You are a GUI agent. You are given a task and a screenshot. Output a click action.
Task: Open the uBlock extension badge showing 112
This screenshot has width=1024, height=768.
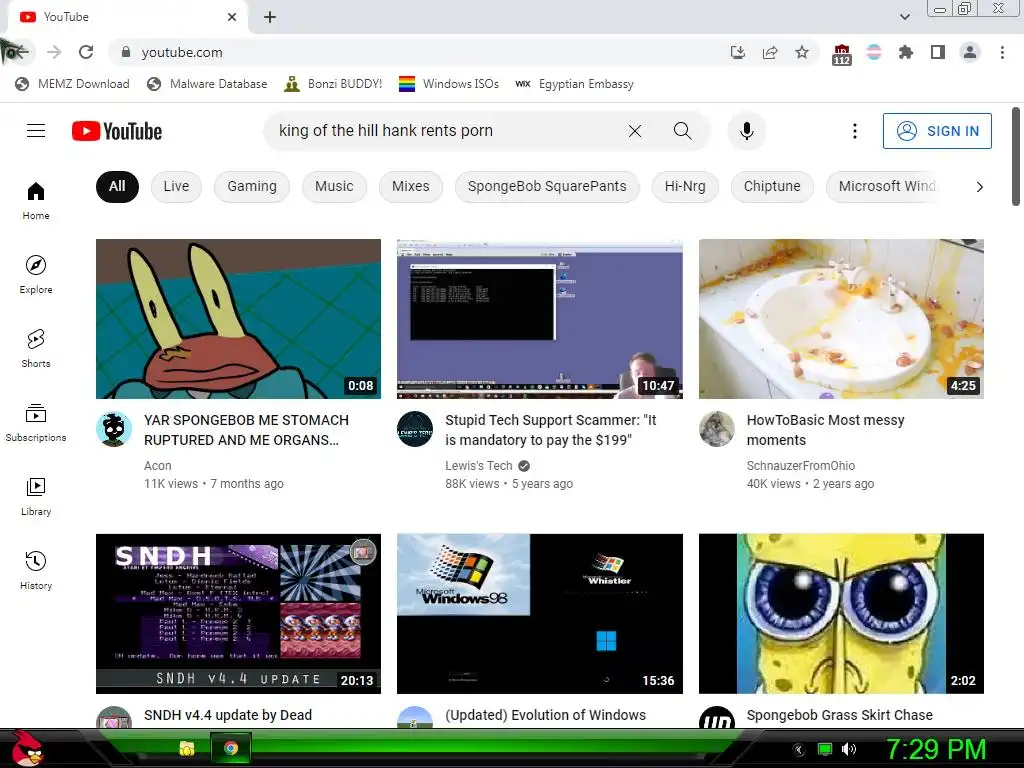pos(842,54)
